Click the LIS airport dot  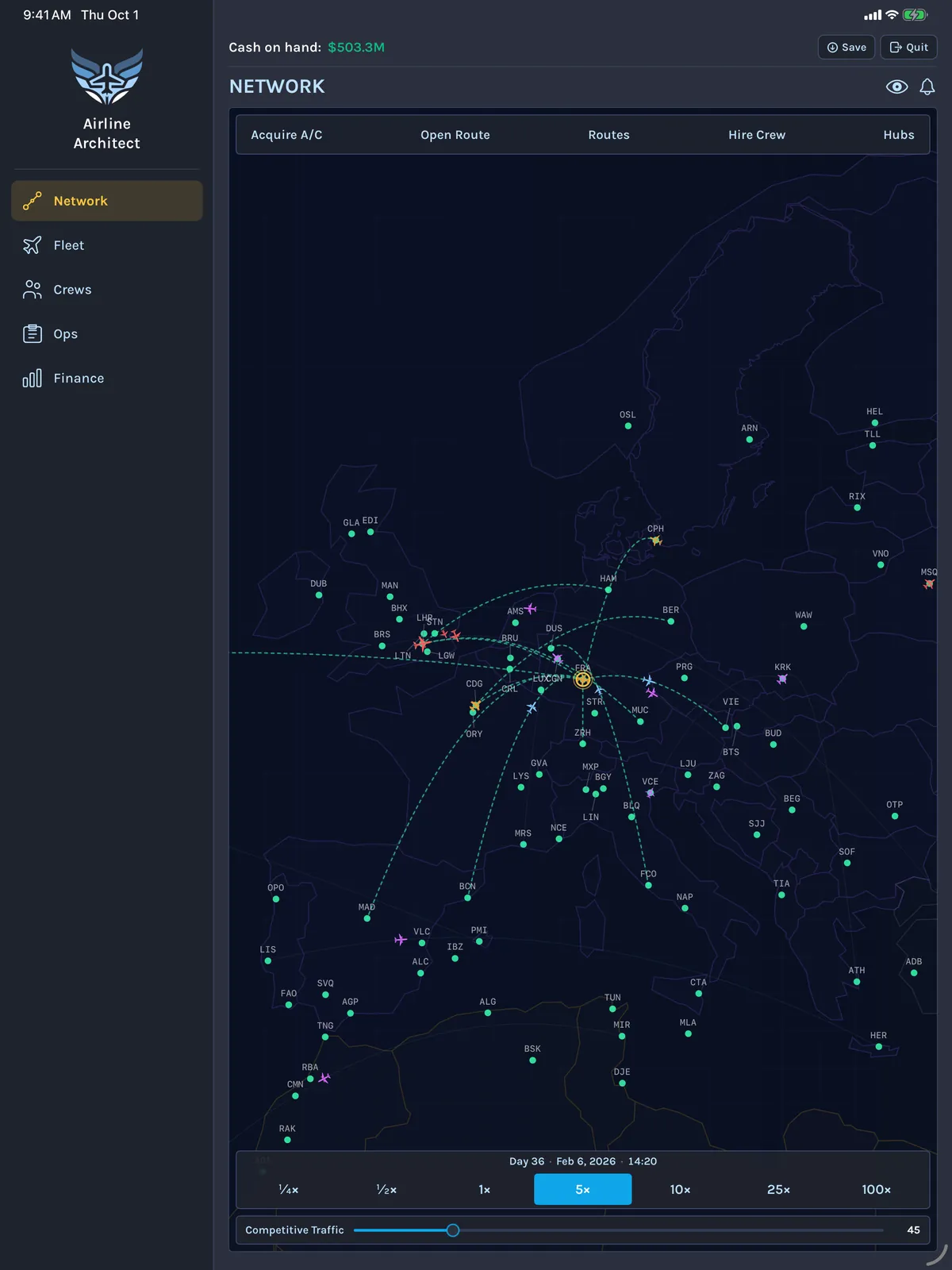268,961
